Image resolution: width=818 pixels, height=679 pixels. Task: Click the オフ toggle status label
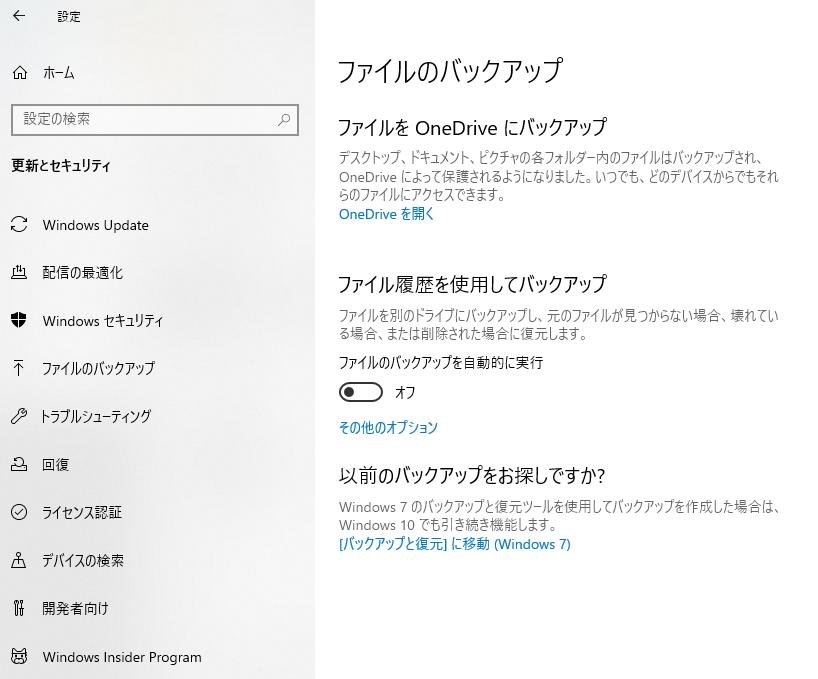[405, 392]
